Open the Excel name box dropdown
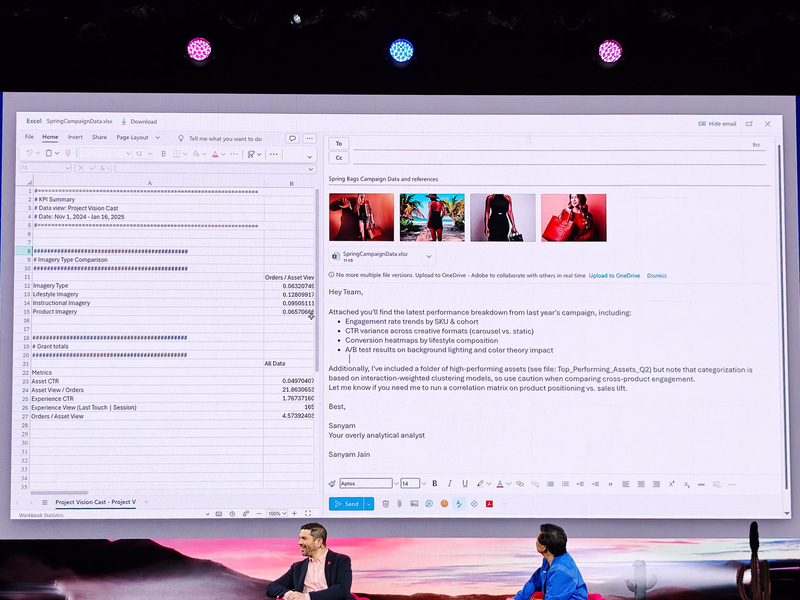Image resolution: width=800 pixels, height=600 pixels. pos(67,168)
